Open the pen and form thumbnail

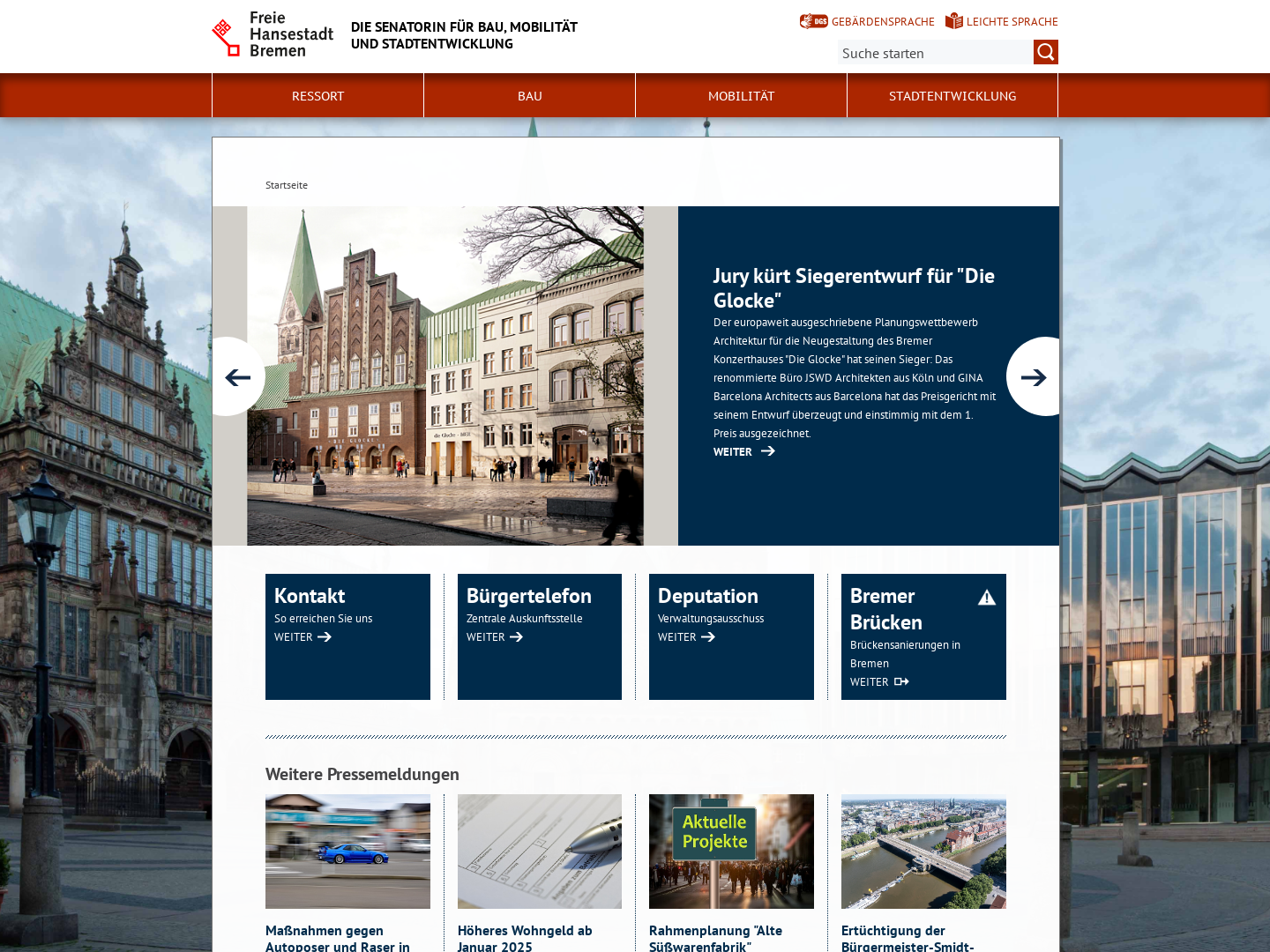click(540, 852)
